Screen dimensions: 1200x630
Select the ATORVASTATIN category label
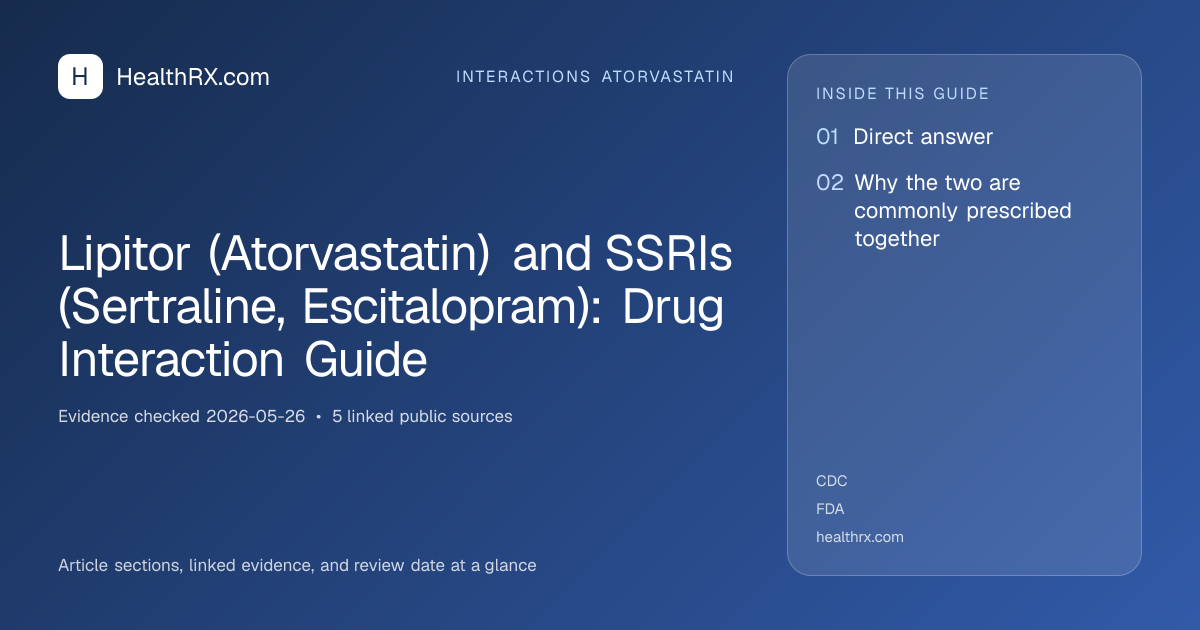coord(668,77)
